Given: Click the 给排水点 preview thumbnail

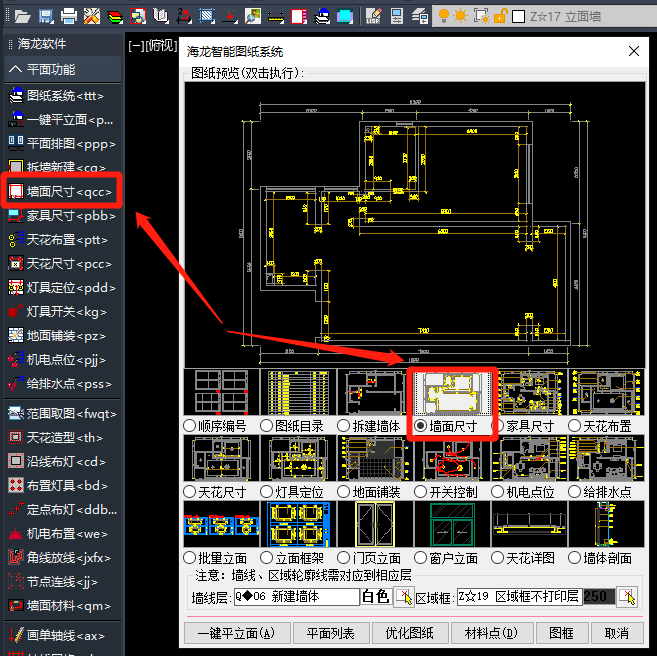Looking at the screenshot, I should pyautogui.click(x=601, y=459).
